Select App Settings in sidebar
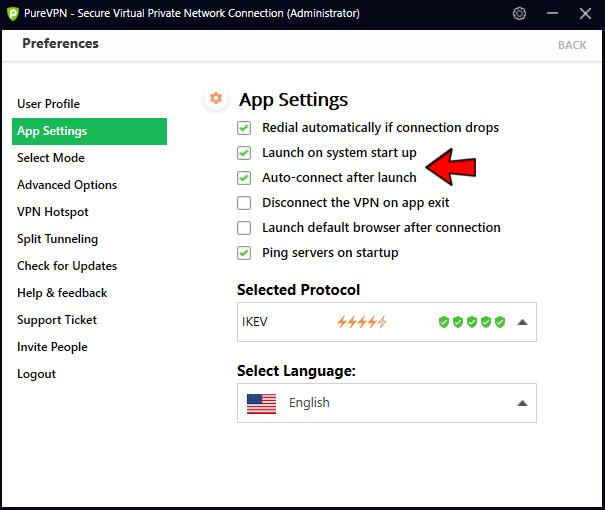This screenshot has width=605, height=510. pos(90,132)
